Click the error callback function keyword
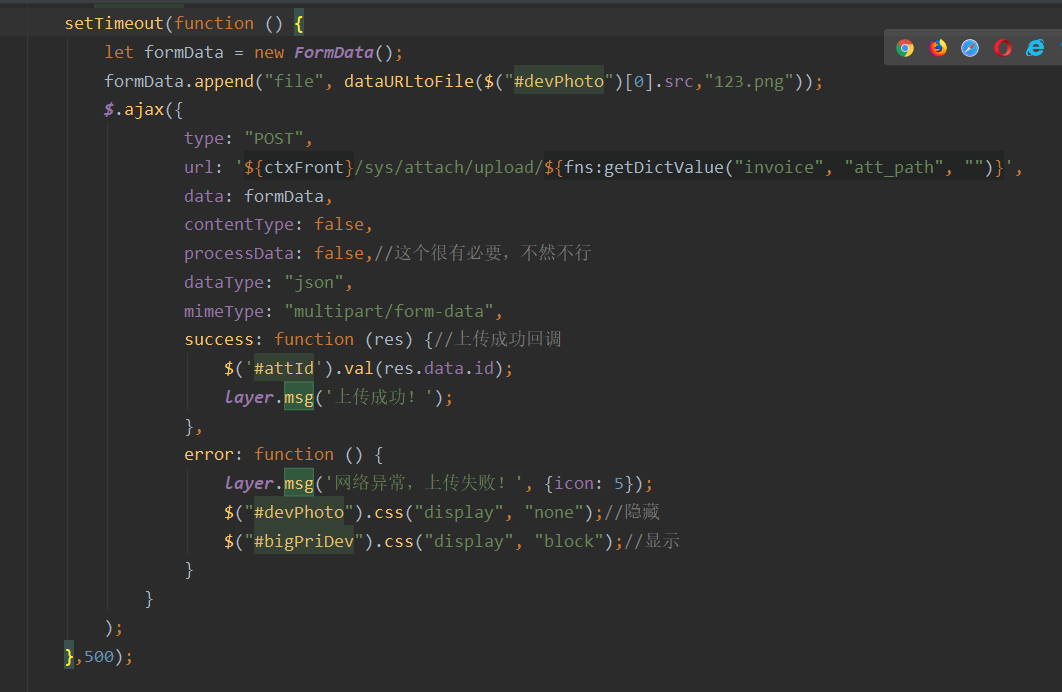 (x=294, y=453)
